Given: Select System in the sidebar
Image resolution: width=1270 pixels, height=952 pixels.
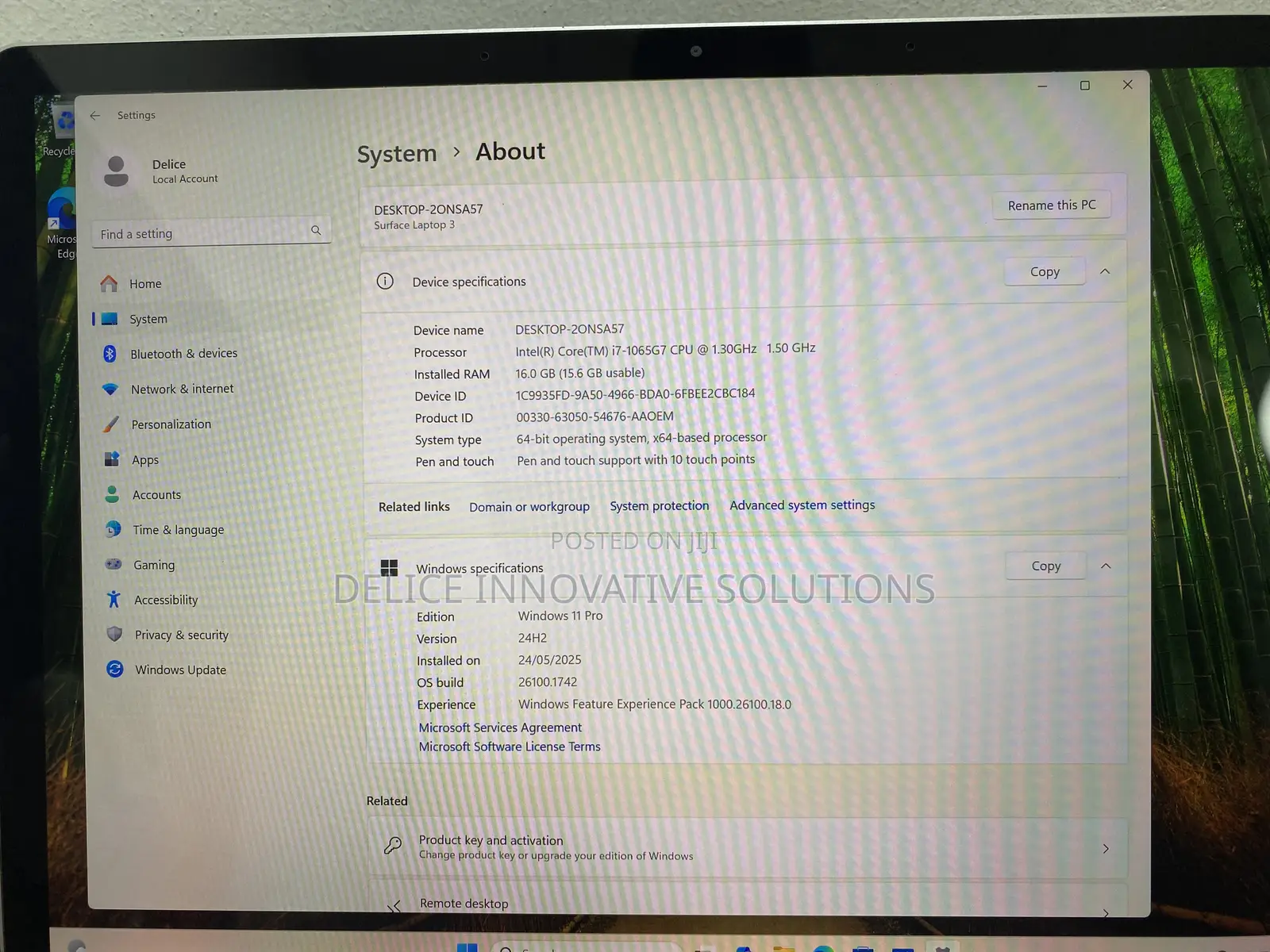Looking at the screenshot, I should (148, 319).
